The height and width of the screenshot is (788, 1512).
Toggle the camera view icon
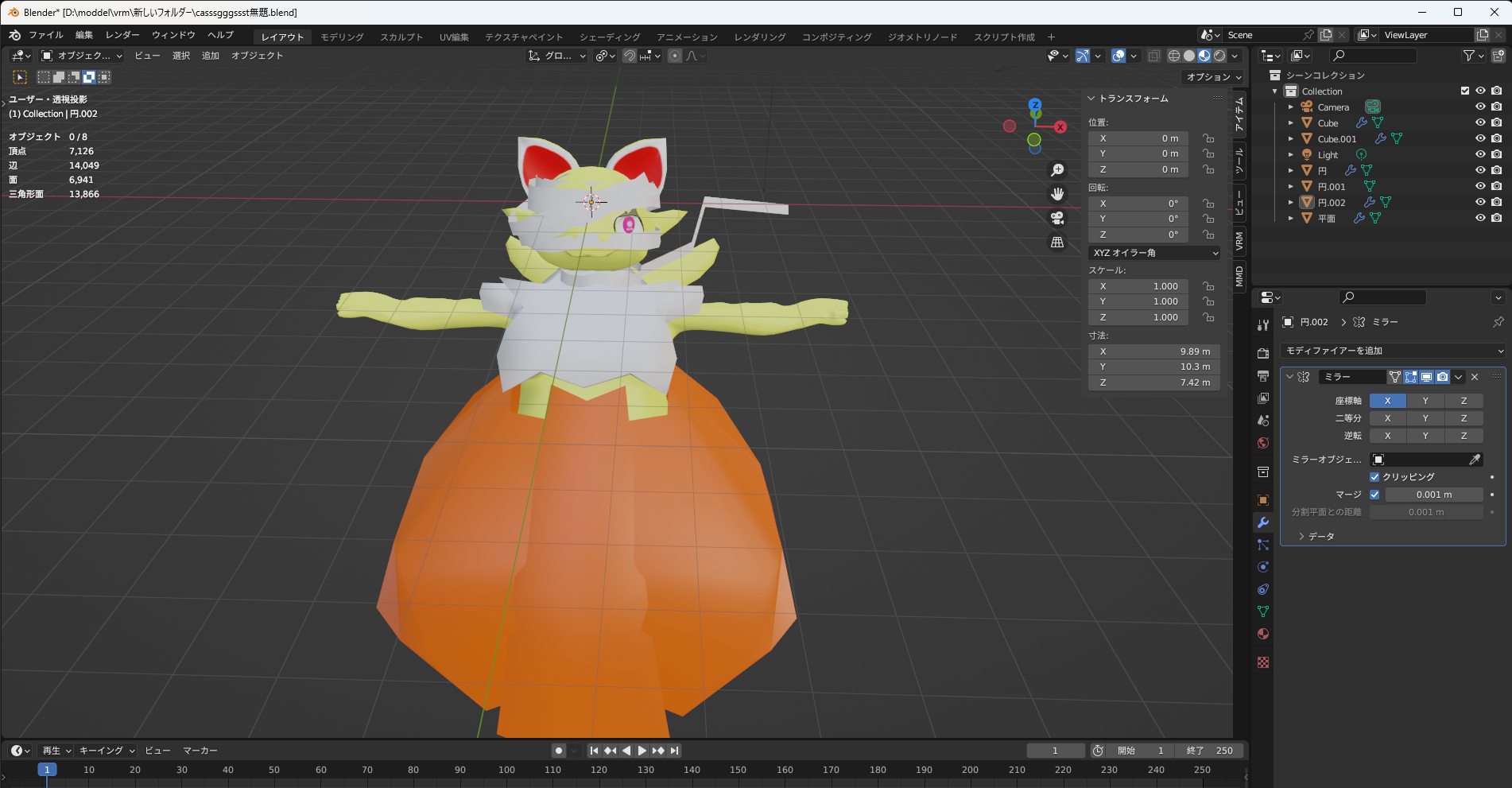click(x=1057, y=218)
